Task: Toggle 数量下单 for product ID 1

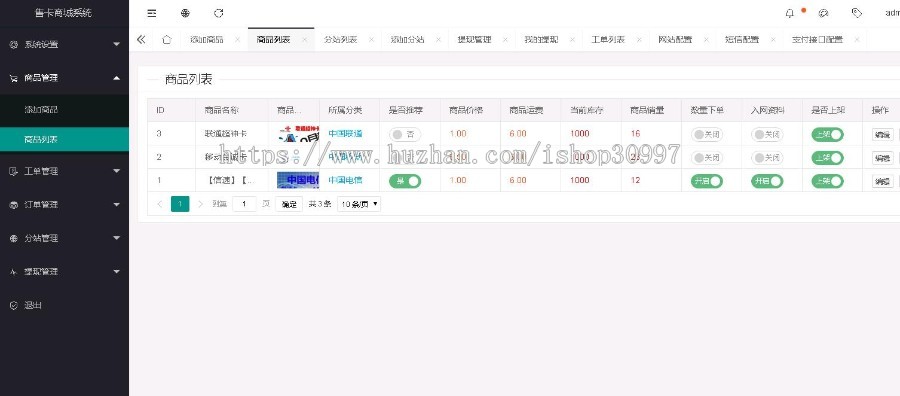Action: [707, 181]
